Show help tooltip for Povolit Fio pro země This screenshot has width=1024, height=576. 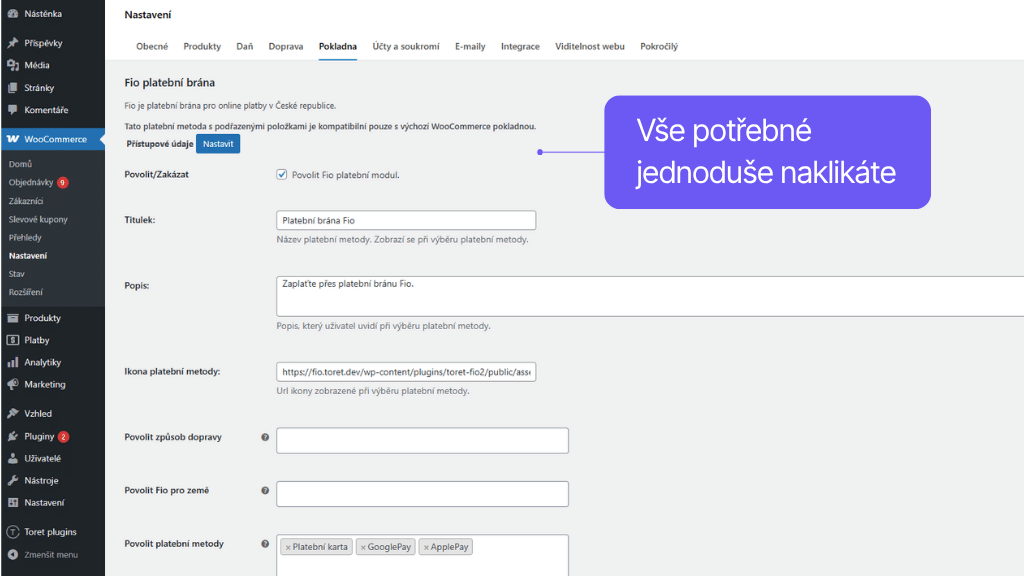[x=265, y=490]
